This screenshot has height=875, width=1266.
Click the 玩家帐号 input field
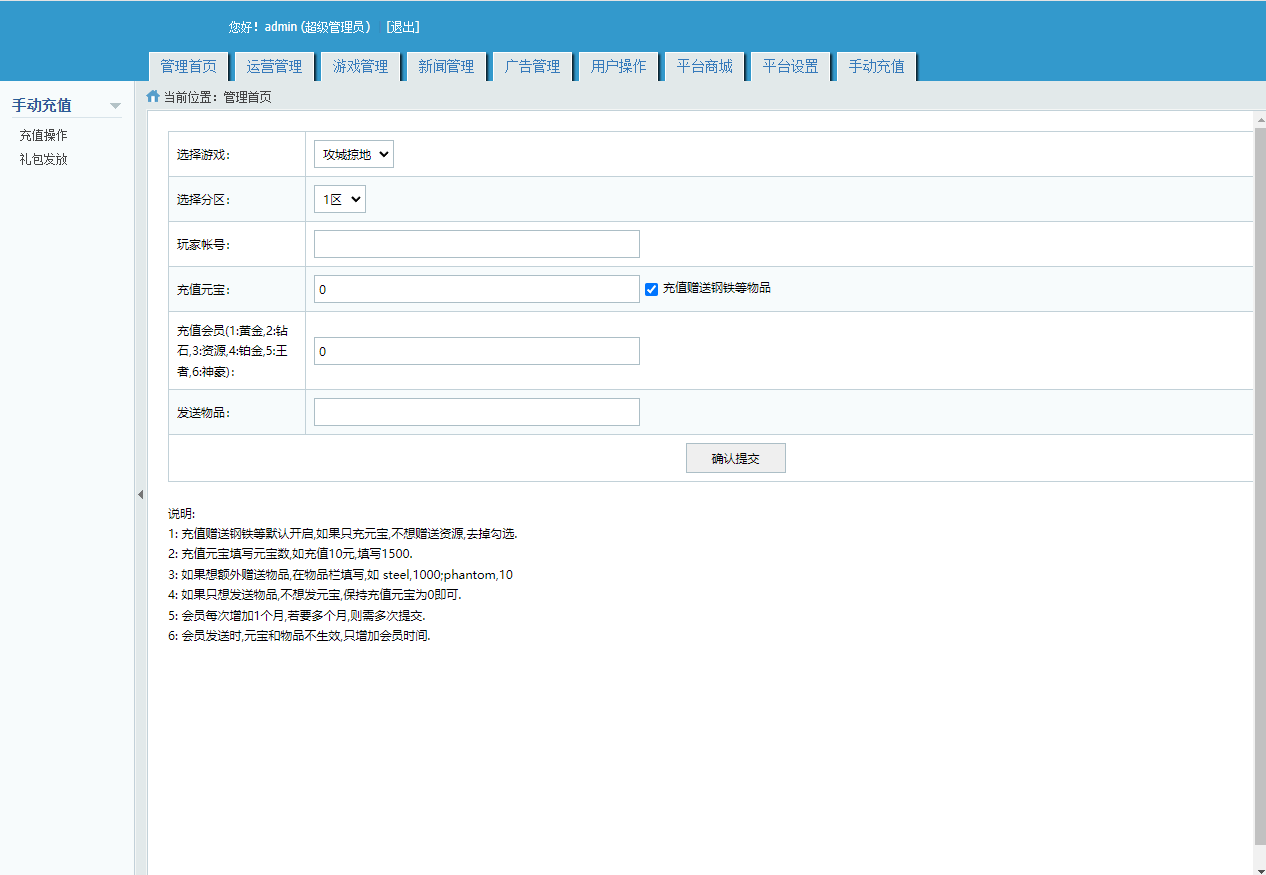click(x=476, y=244)
